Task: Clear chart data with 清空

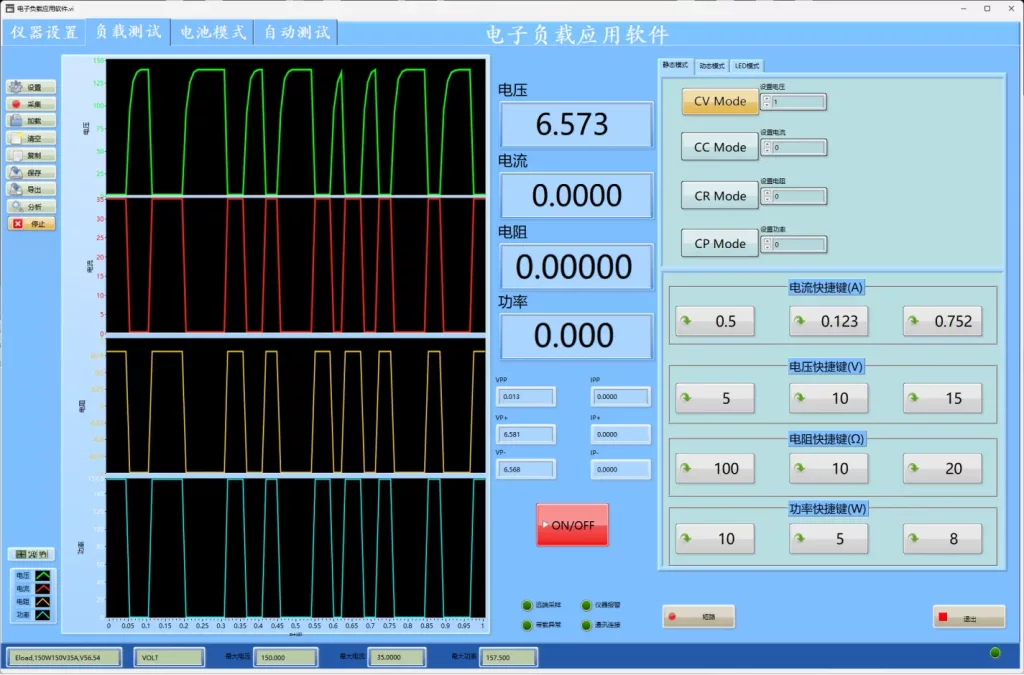Action: pyautogui.click(x=31, y=138)
